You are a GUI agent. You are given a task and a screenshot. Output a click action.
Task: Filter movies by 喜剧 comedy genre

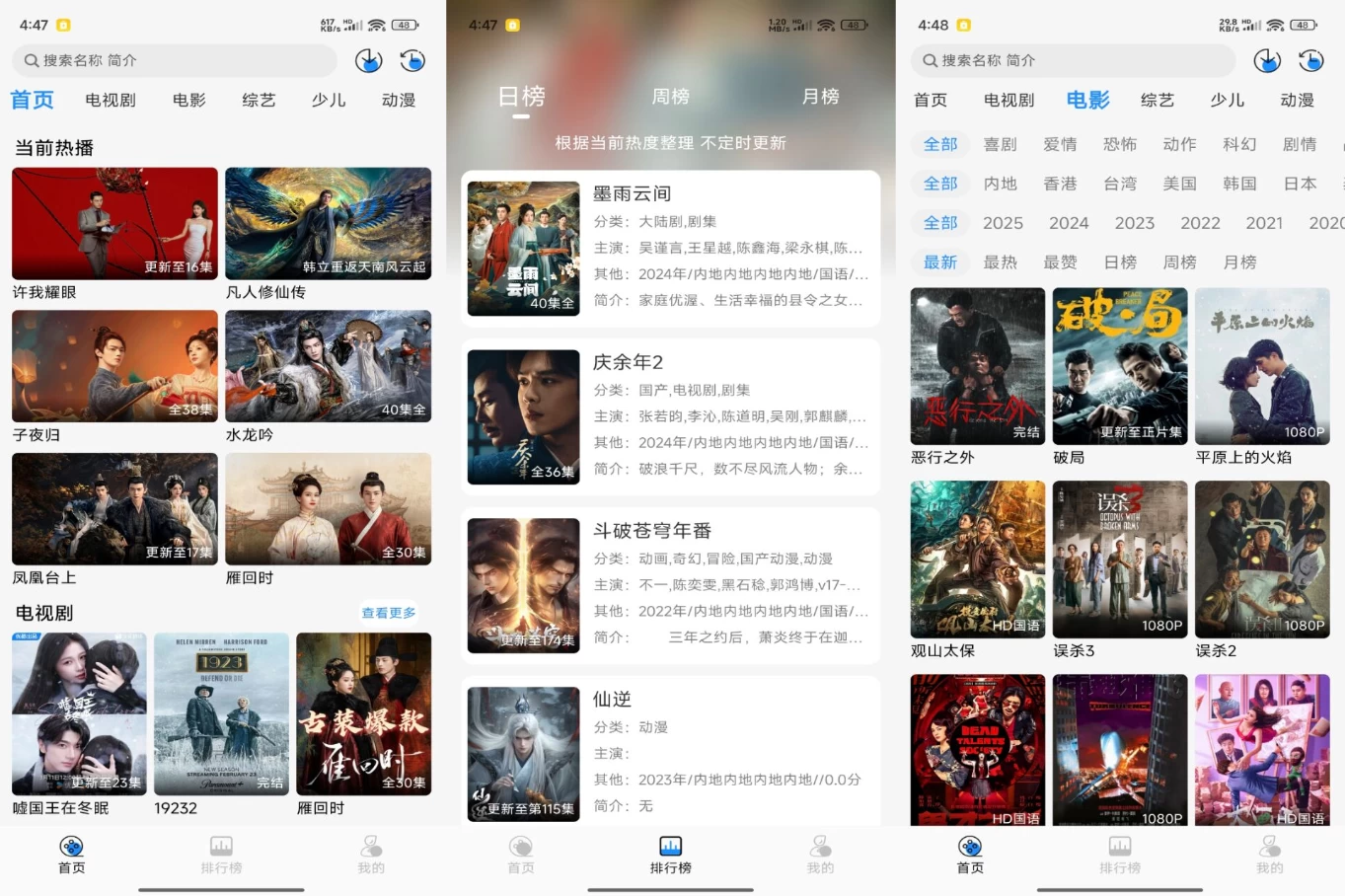click(1000, 144)
